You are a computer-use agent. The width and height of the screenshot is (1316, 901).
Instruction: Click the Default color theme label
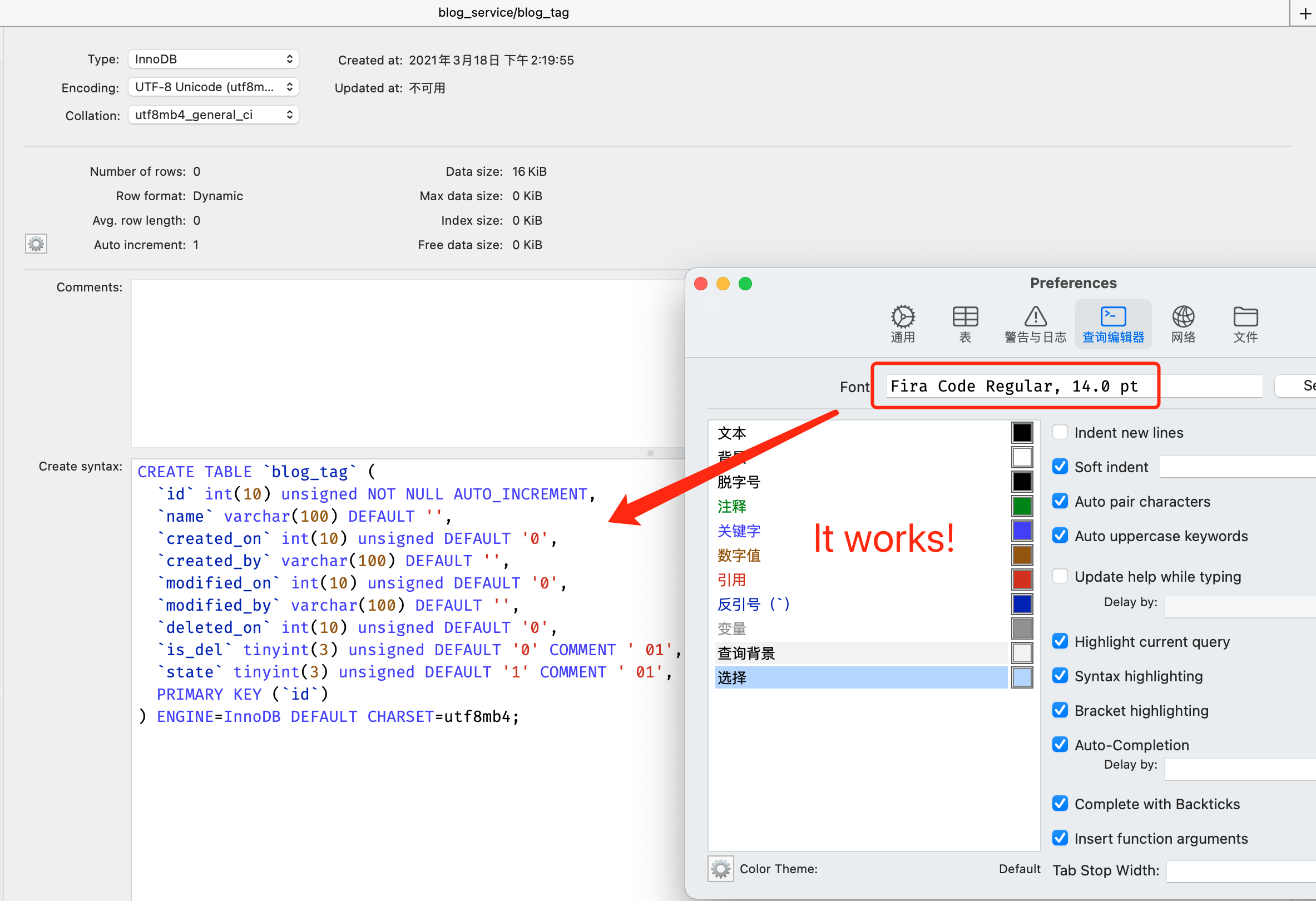pyautogui.click(x=1019, y=869)
